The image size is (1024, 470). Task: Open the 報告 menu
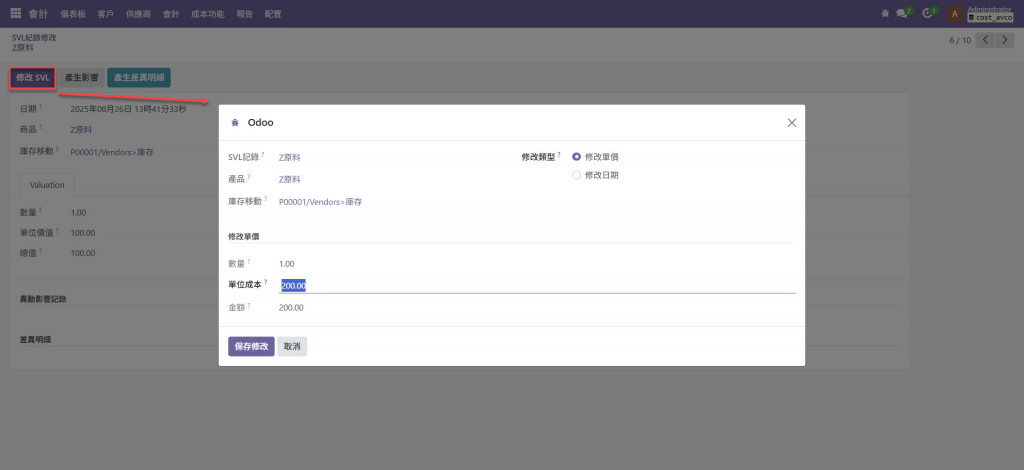click(x=245, y=14)
